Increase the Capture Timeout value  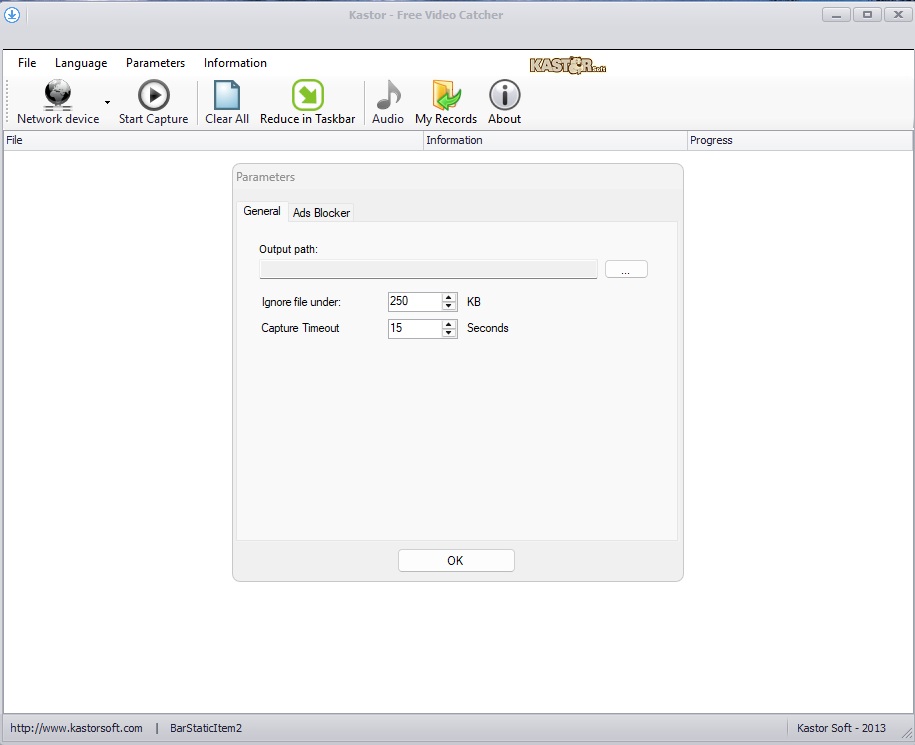[449, 324]
